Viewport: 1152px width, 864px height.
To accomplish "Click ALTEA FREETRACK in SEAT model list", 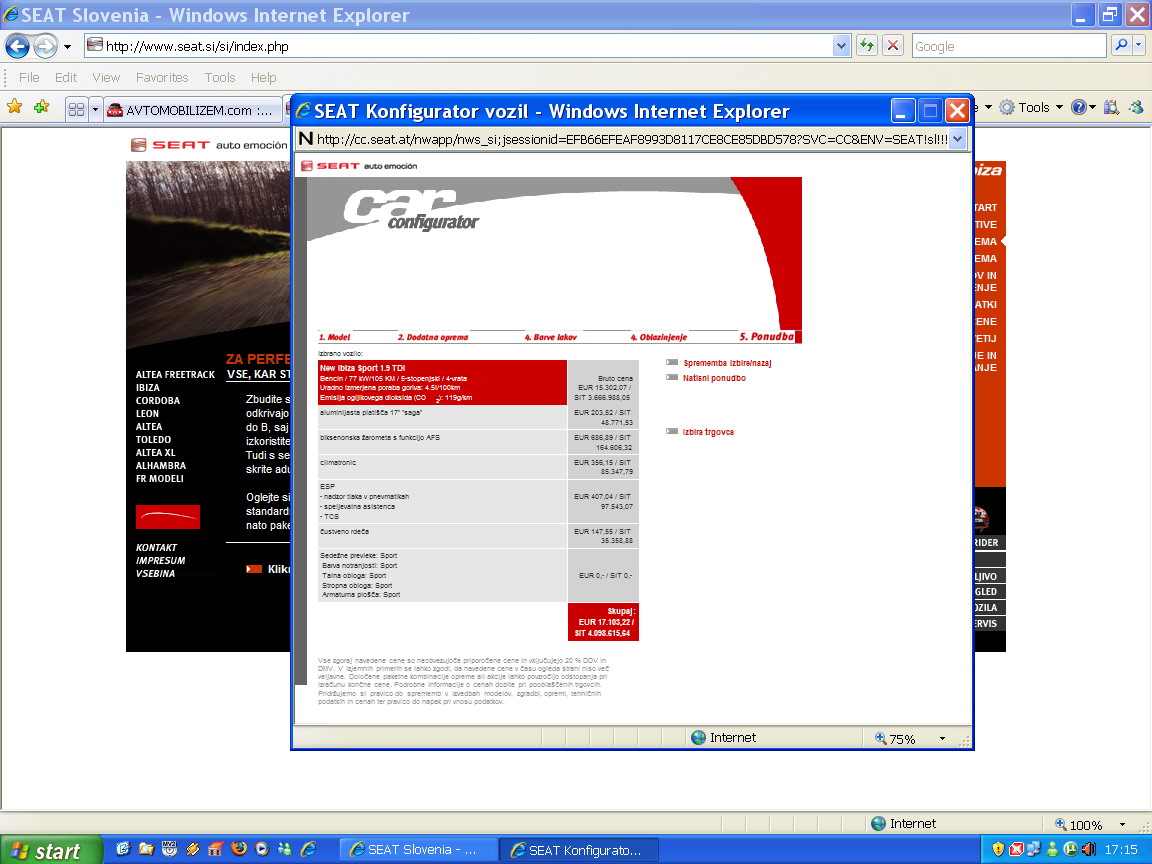I will (x=175, y=375).
